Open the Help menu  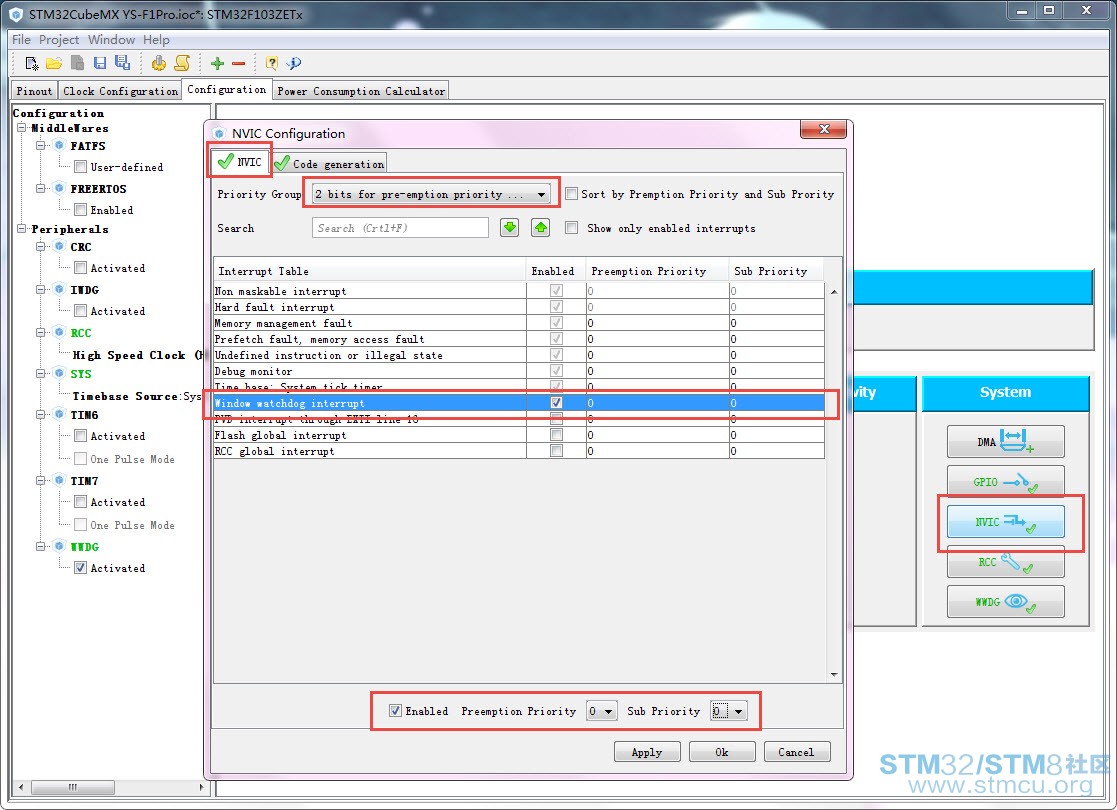pyautogui.click(x=156, y=39)
